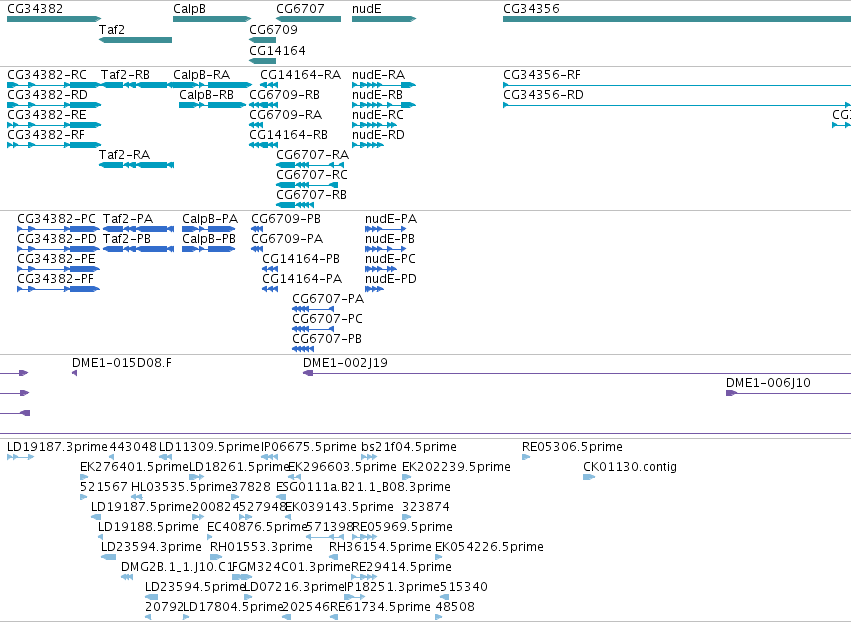
Task: Select protein nudE-PD
Action: tap(374, 289)
